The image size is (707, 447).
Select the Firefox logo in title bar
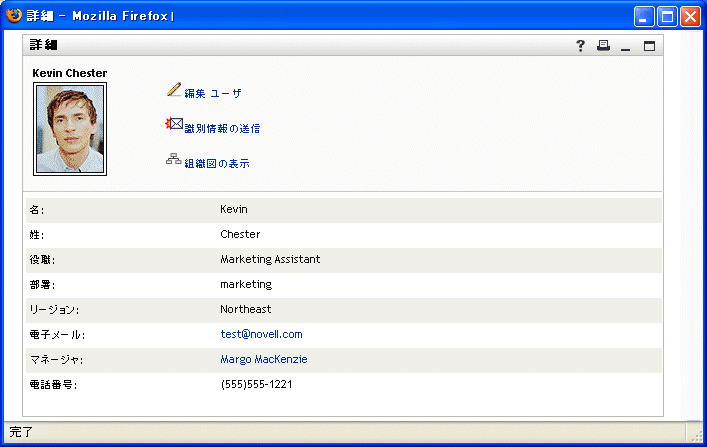[14, 15]
